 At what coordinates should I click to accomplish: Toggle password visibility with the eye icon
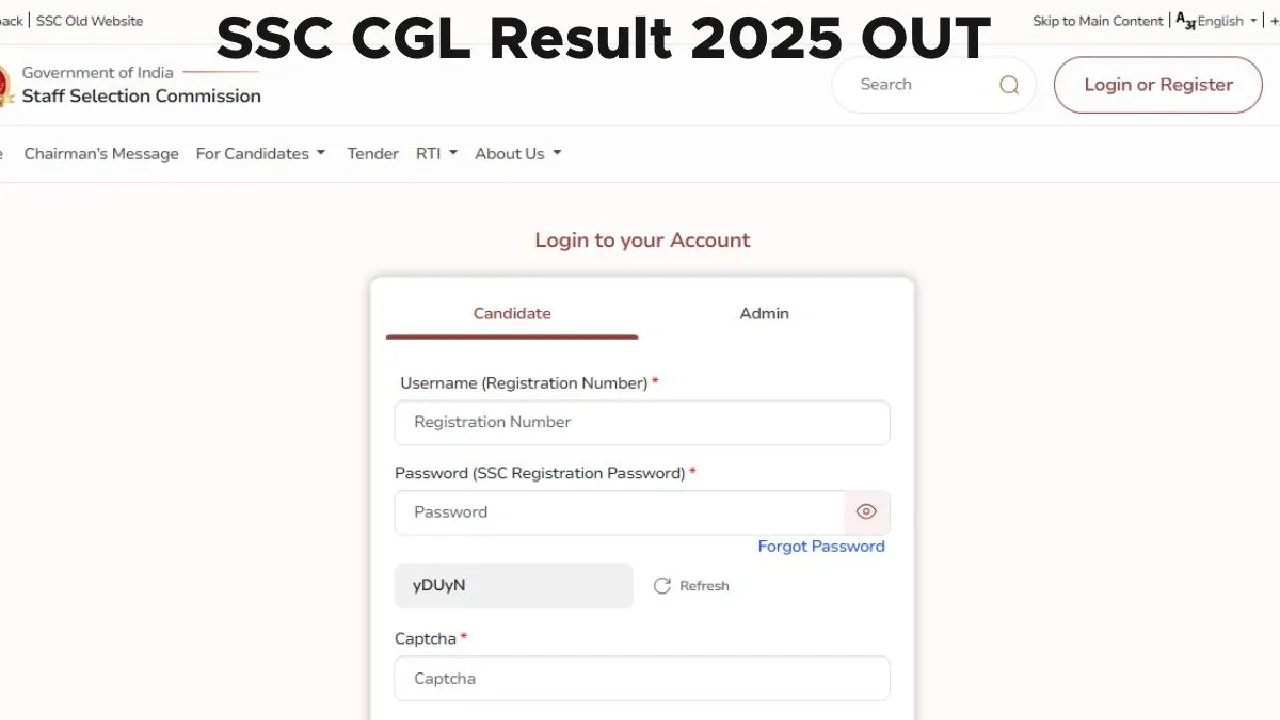[x=866, y=511]
